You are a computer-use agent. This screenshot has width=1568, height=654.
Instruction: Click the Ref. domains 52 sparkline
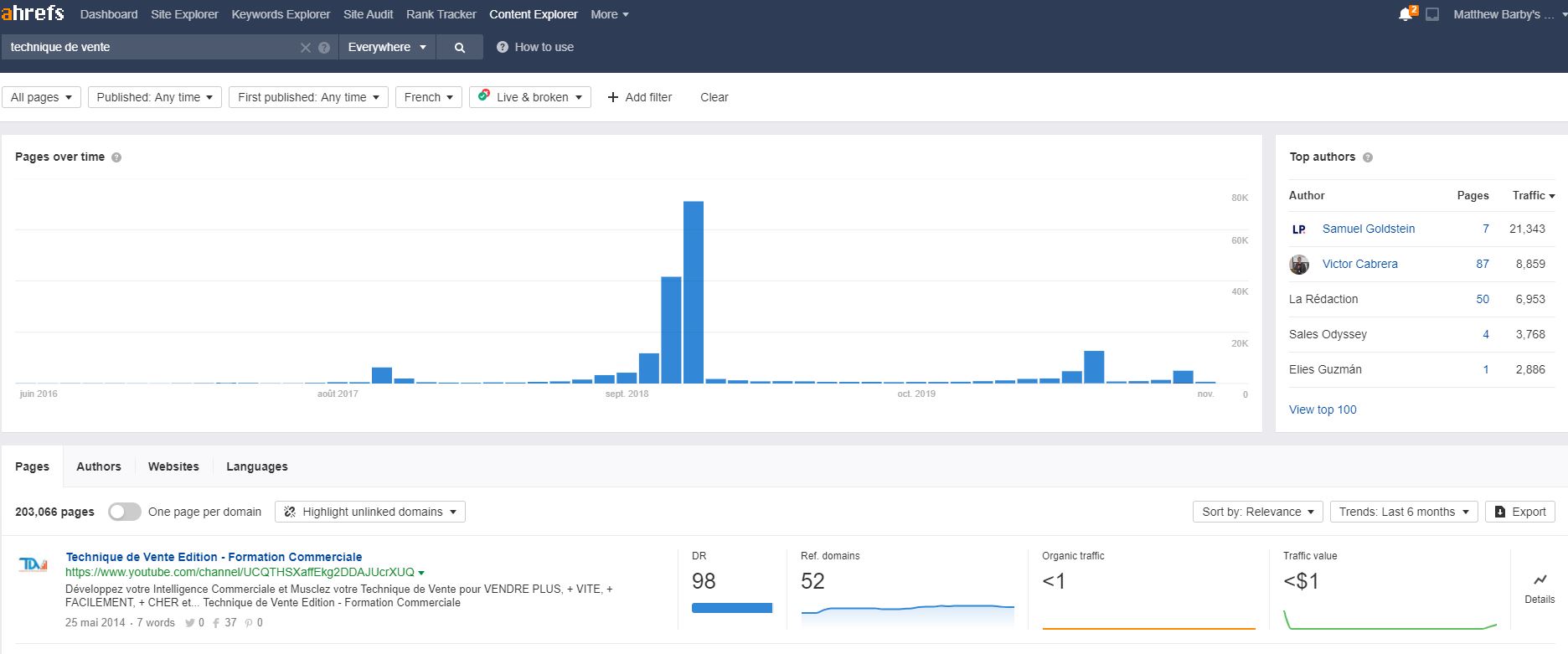click(x=907, y=615)
